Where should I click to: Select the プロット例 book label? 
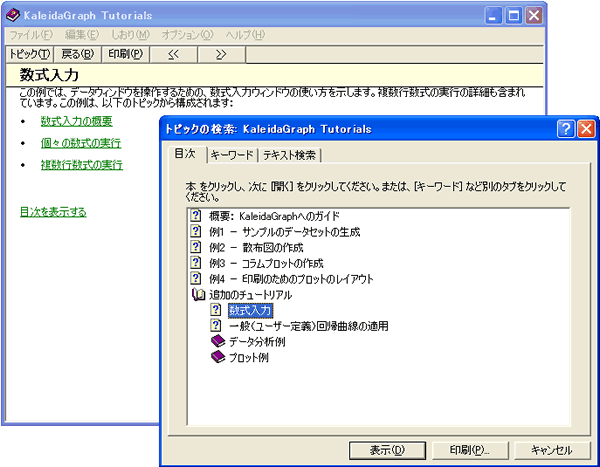pos(248,358)
